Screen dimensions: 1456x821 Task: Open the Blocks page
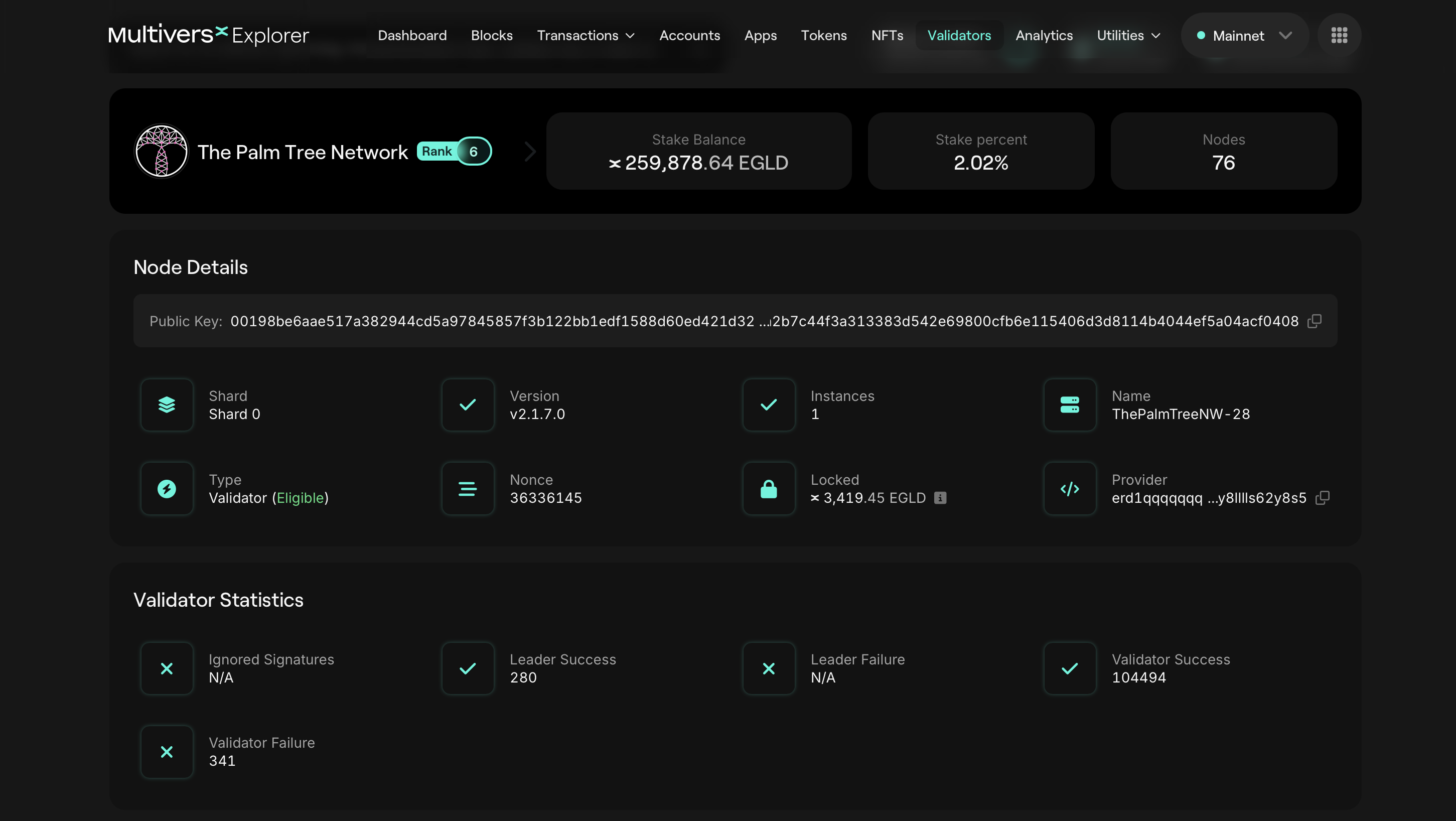(x=492, y=35)
